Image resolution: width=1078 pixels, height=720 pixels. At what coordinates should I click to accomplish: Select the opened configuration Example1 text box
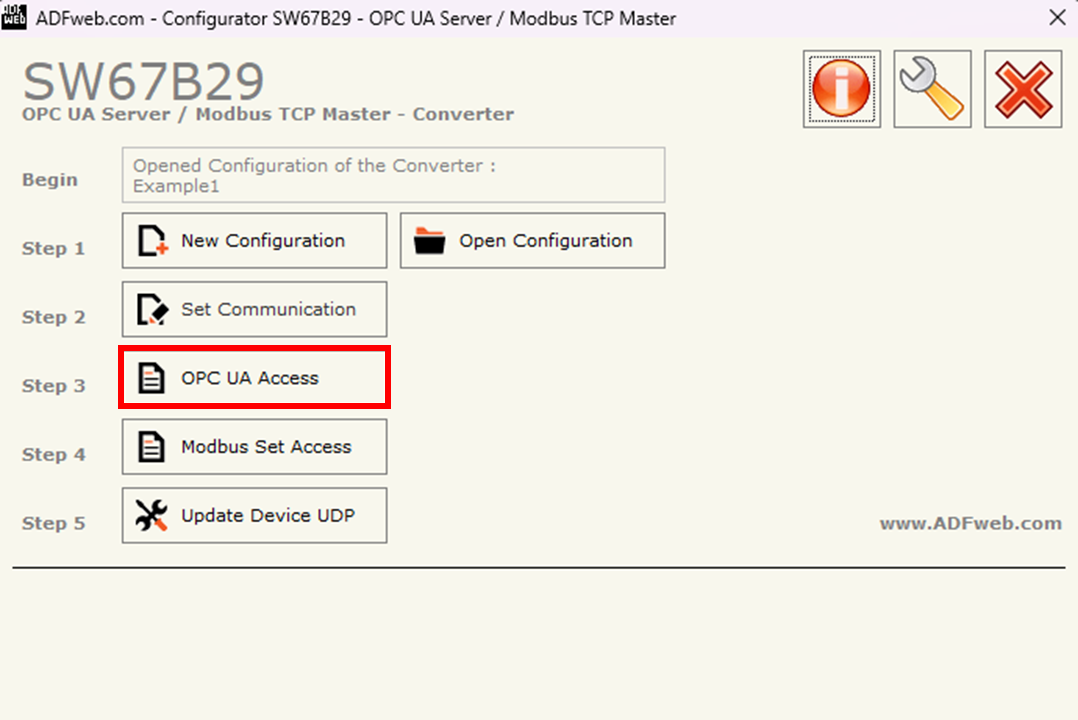point(393,174)
